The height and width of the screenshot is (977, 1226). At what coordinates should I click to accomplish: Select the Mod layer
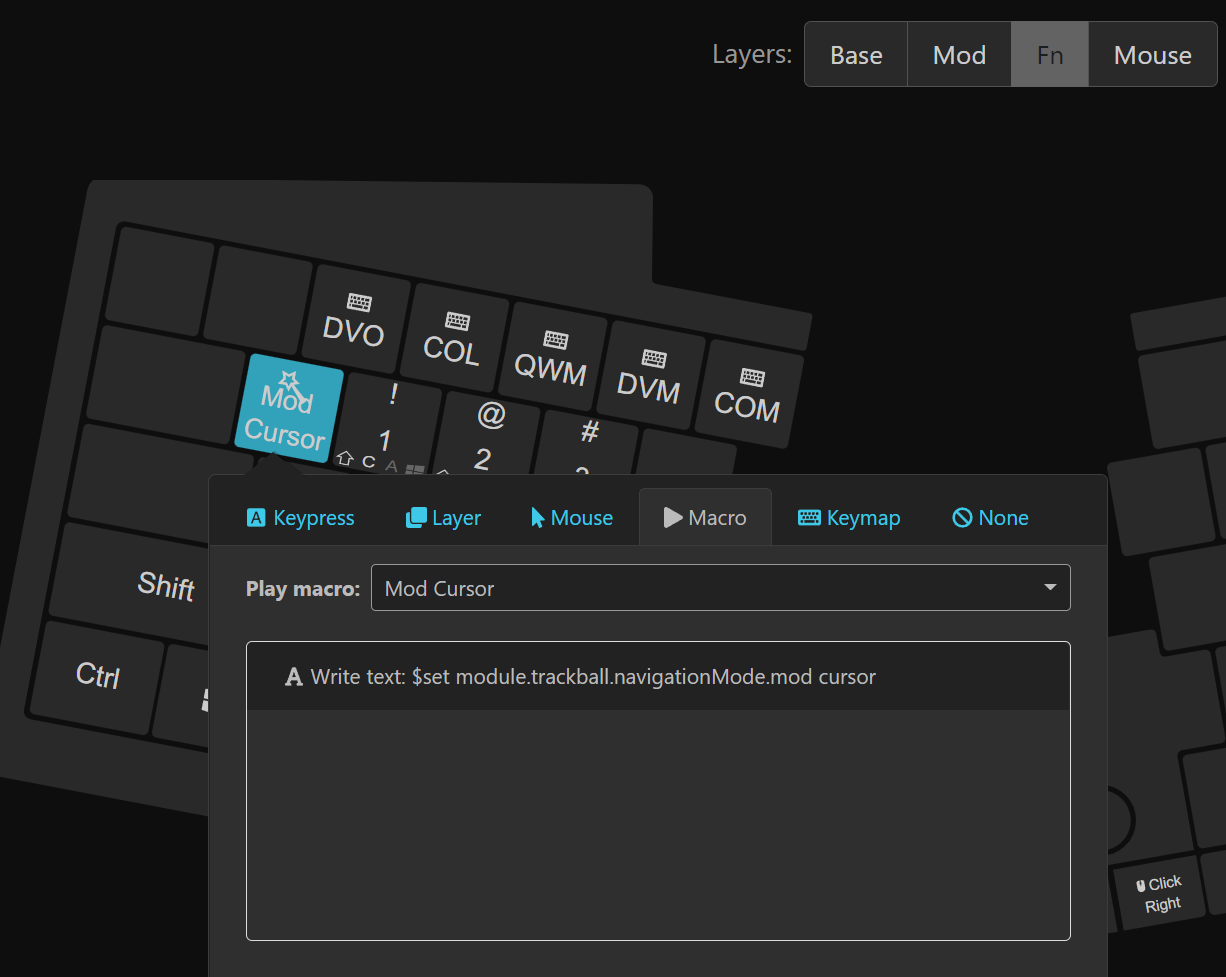(x=958, y=54)
